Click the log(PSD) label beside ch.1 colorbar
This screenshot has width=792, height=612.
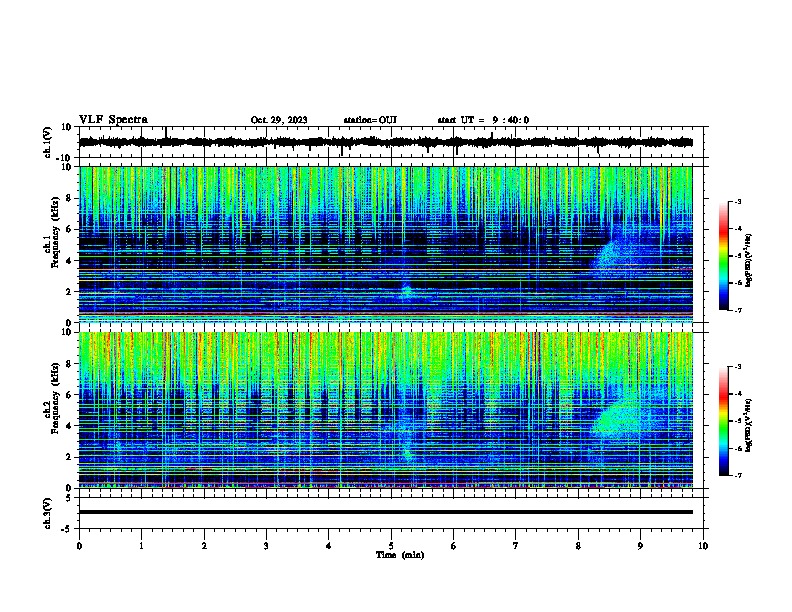tap(749, 261)
